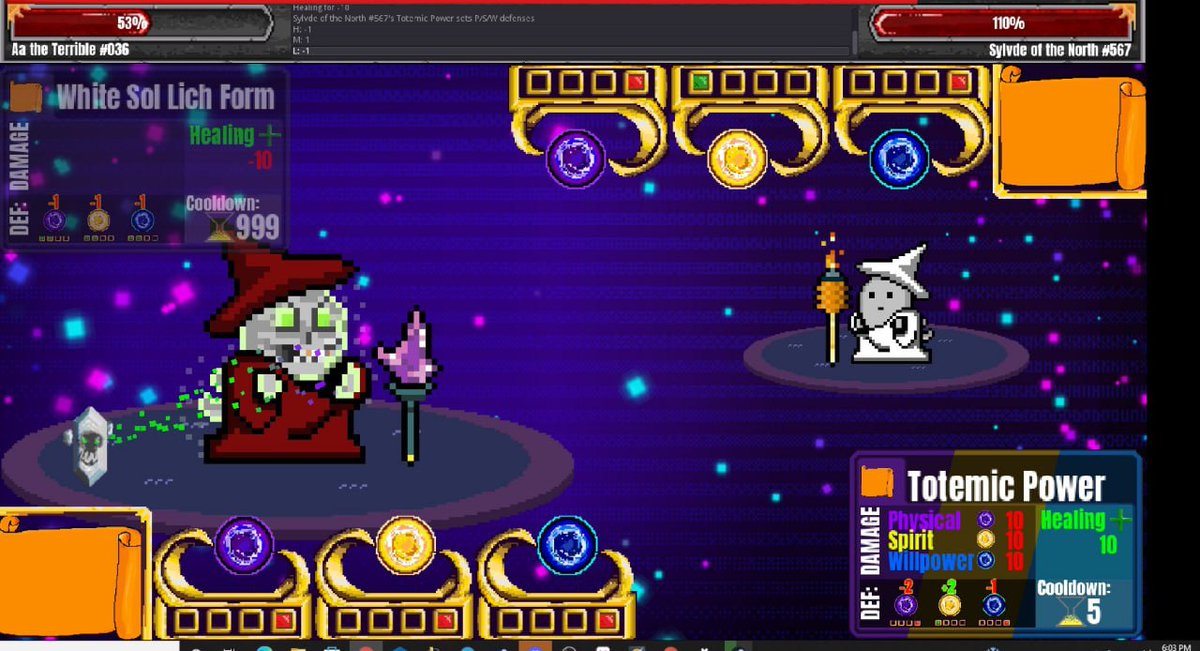Select the white wizard character
The image size is (1200, 651).
[x=890, y=305]
